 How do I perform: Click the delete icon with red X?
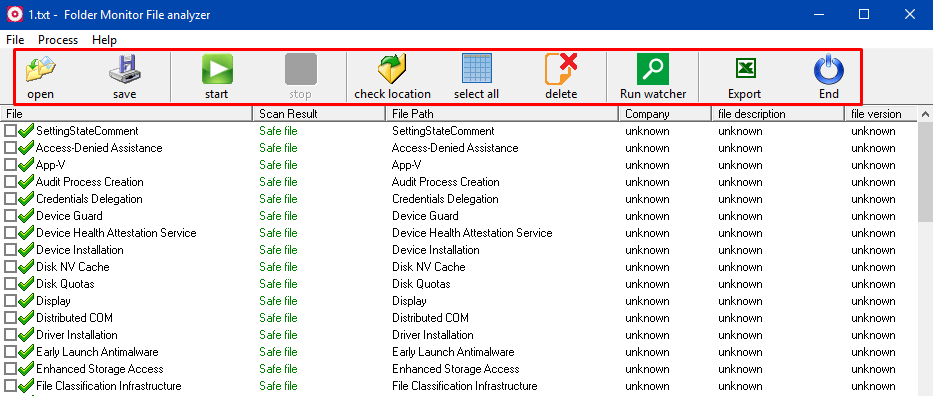tap(561, 69)
